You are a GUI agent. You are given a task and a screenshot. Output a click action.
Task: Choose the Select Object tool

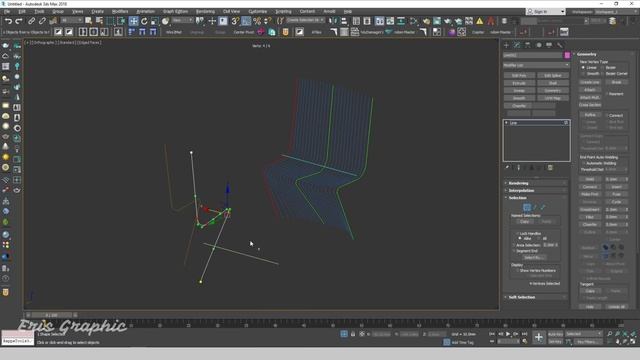click(x=89, y=21)
